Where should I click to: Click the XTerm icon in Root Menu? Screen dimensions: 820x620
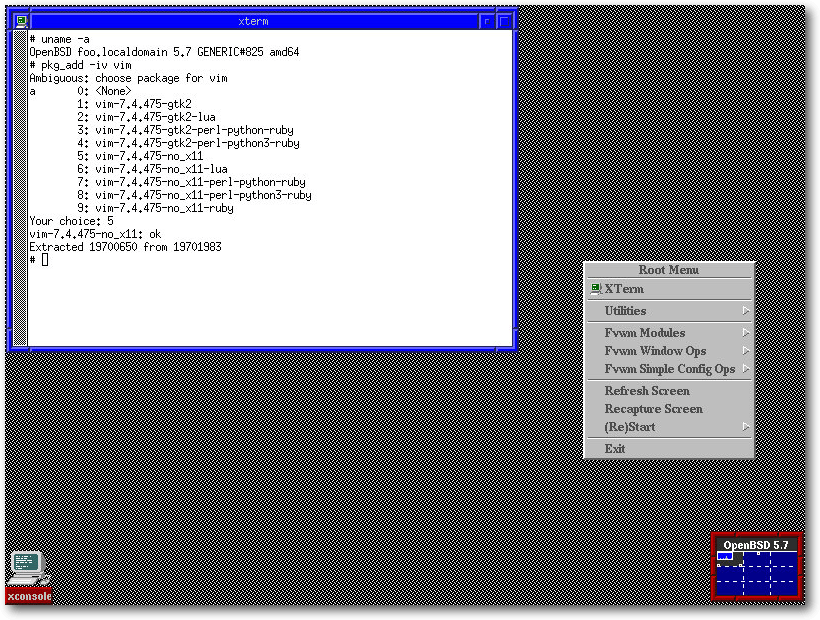596,289
